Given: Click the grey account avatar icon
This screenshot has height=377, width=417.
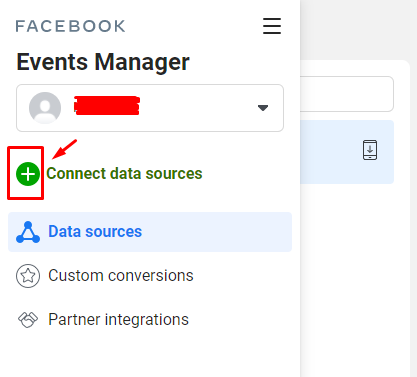Looking at the screenshot, I should 45,108.
